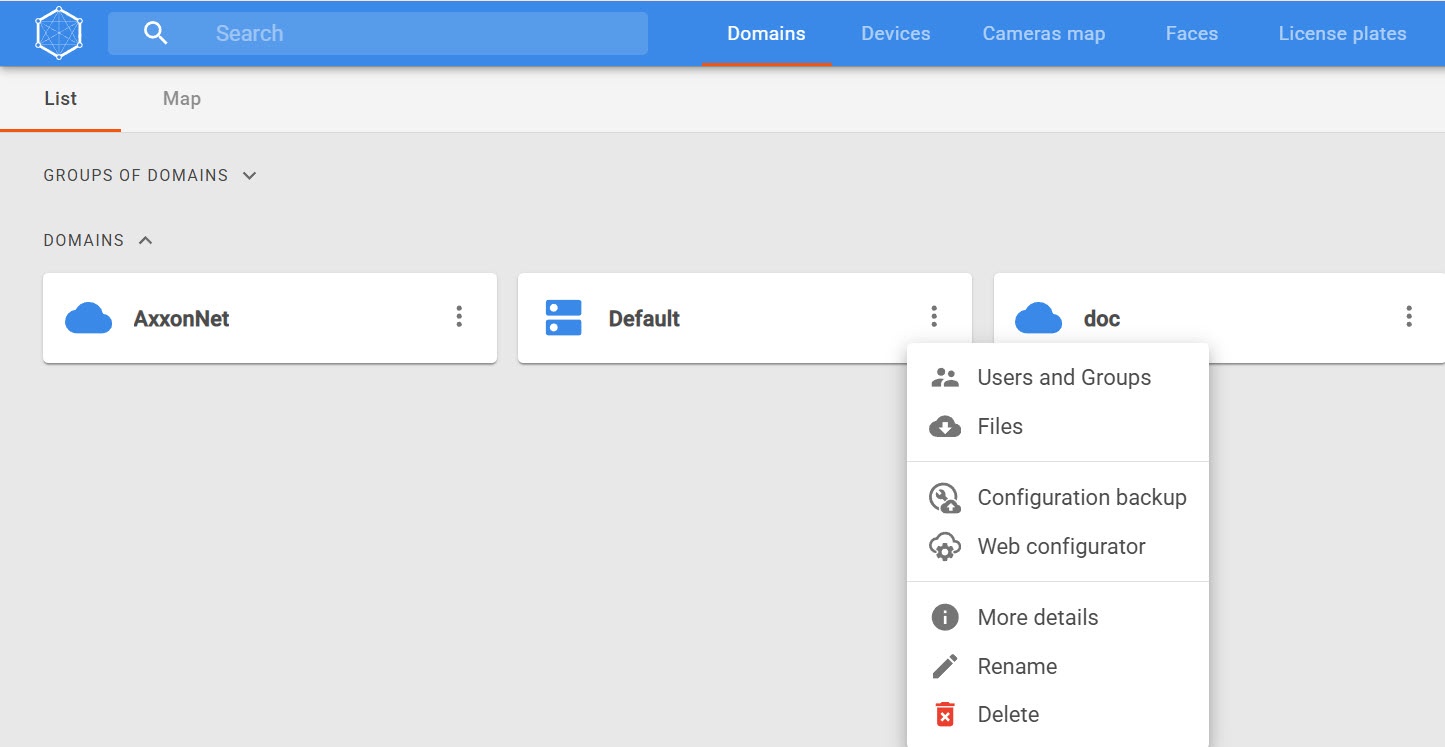The width and height of the screenshot is (1445, 747).
Task: Open doc domain three-dot menu
Action: tap(1408, 317)
